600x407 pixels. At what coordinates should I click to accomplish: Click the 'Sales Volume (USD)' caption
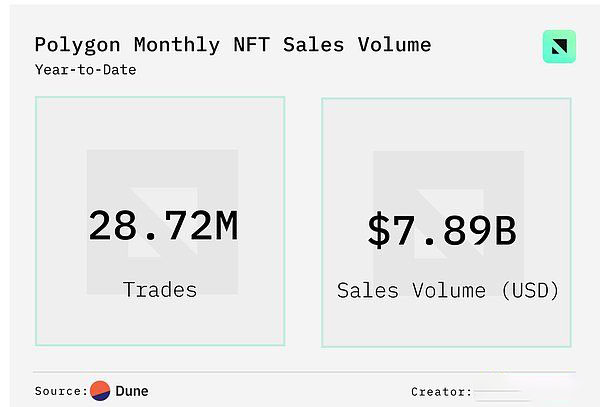coord(447,290)
